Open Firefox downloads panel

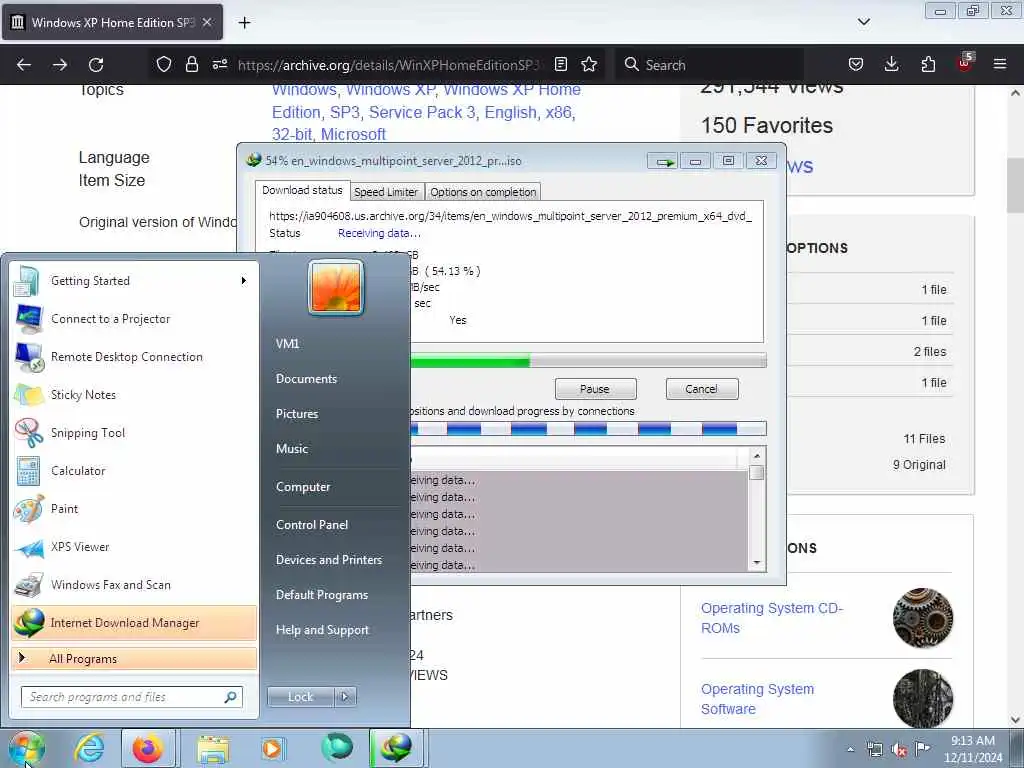point(891,64)
